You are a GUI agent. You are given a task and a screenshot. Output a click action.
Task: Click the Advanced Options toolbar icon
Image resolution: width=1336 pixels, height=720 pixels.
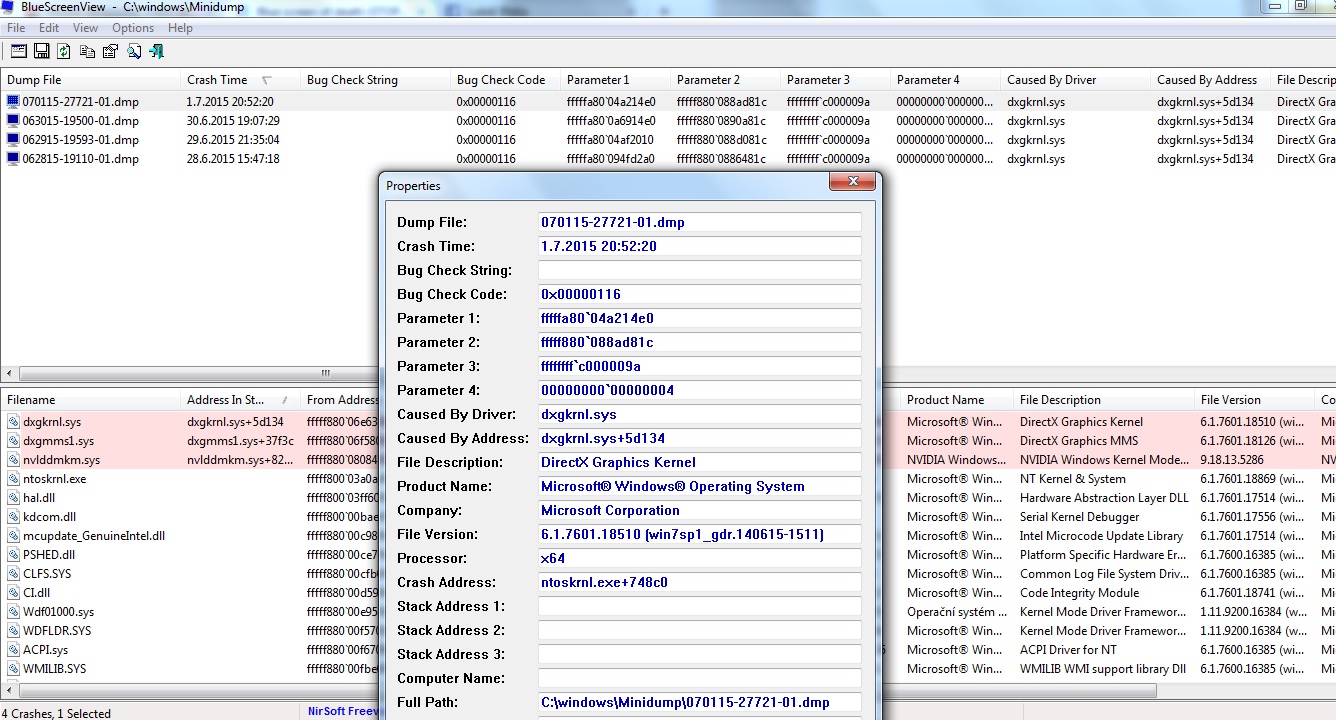click(x=19, y=51)
